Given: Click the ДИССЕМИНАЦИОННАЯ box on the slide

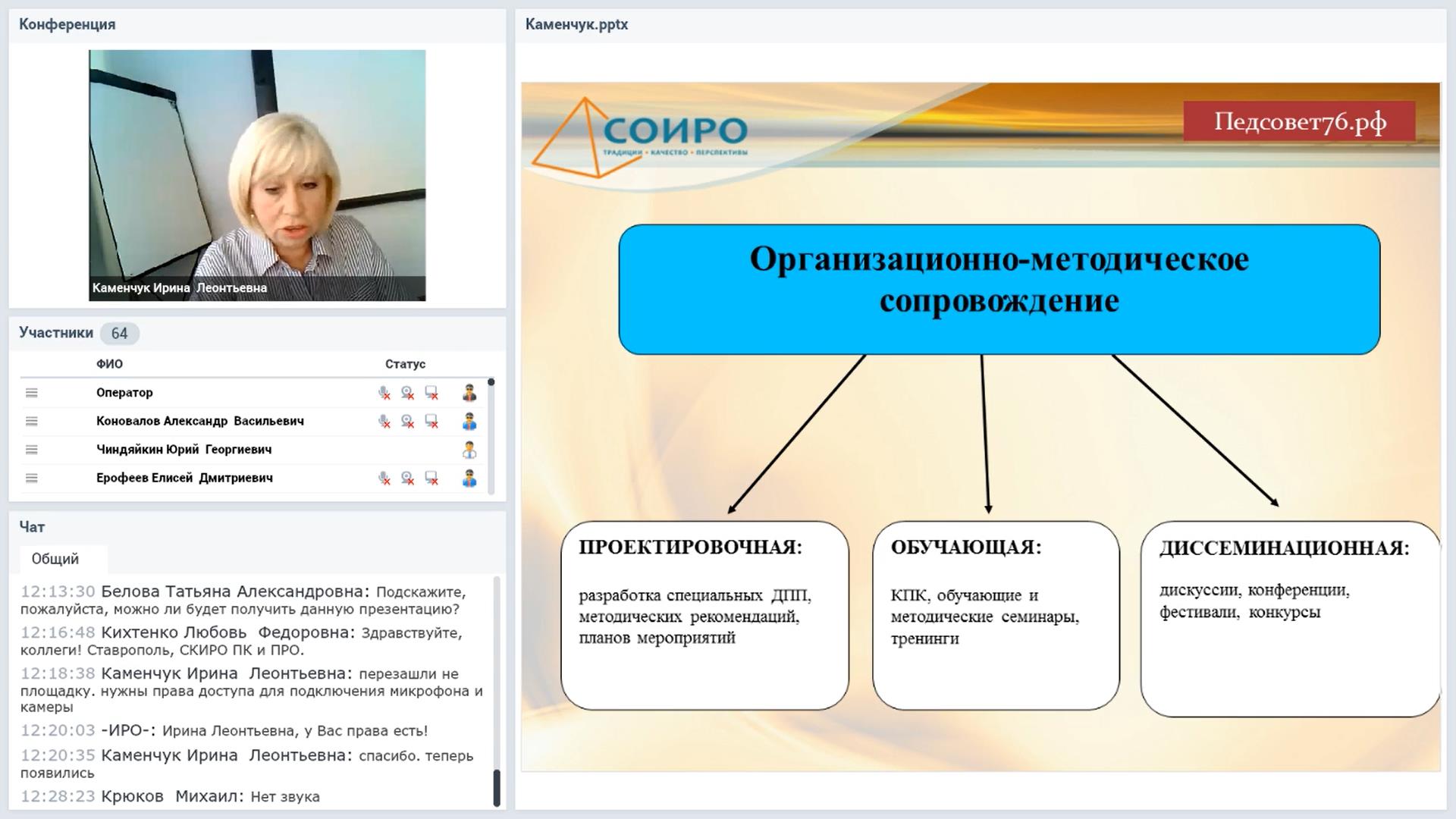Looking at the screenshot, I should [1290, 618].
